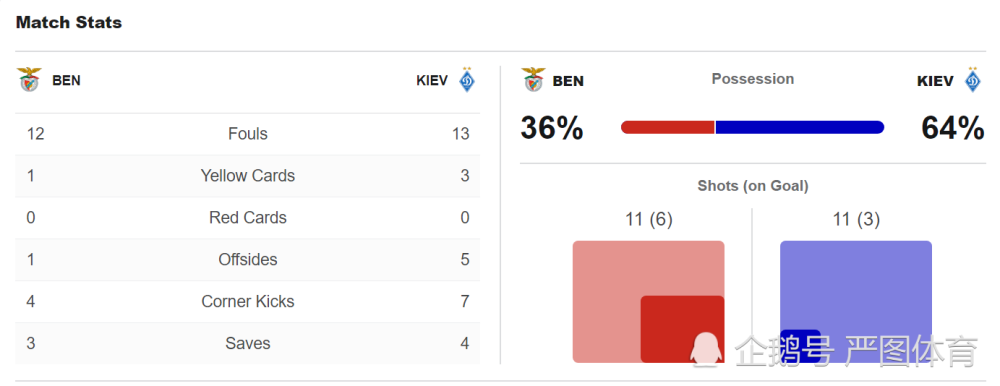Viewport: 1000px width, 386px height.
Task: Click the dark blue Kiev shots-on-goal square
Action: (800, 346)
